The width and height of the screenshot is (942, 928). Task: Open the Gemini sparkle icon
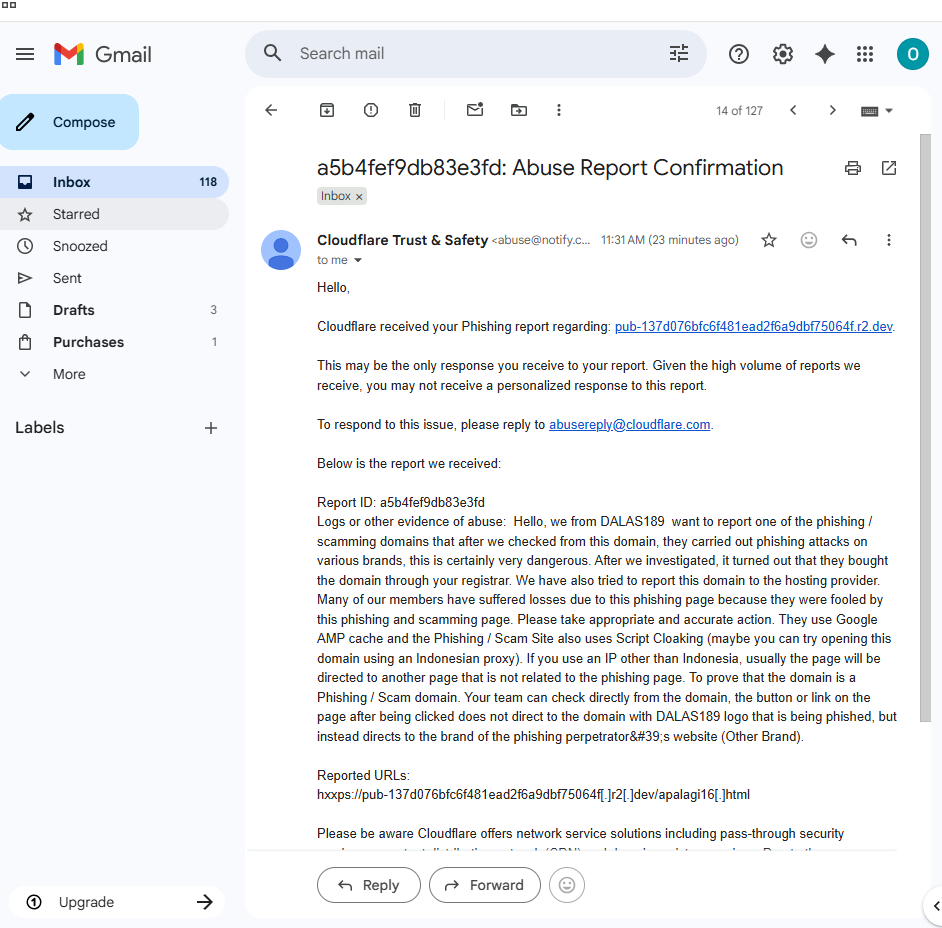[x=824, y=54]
